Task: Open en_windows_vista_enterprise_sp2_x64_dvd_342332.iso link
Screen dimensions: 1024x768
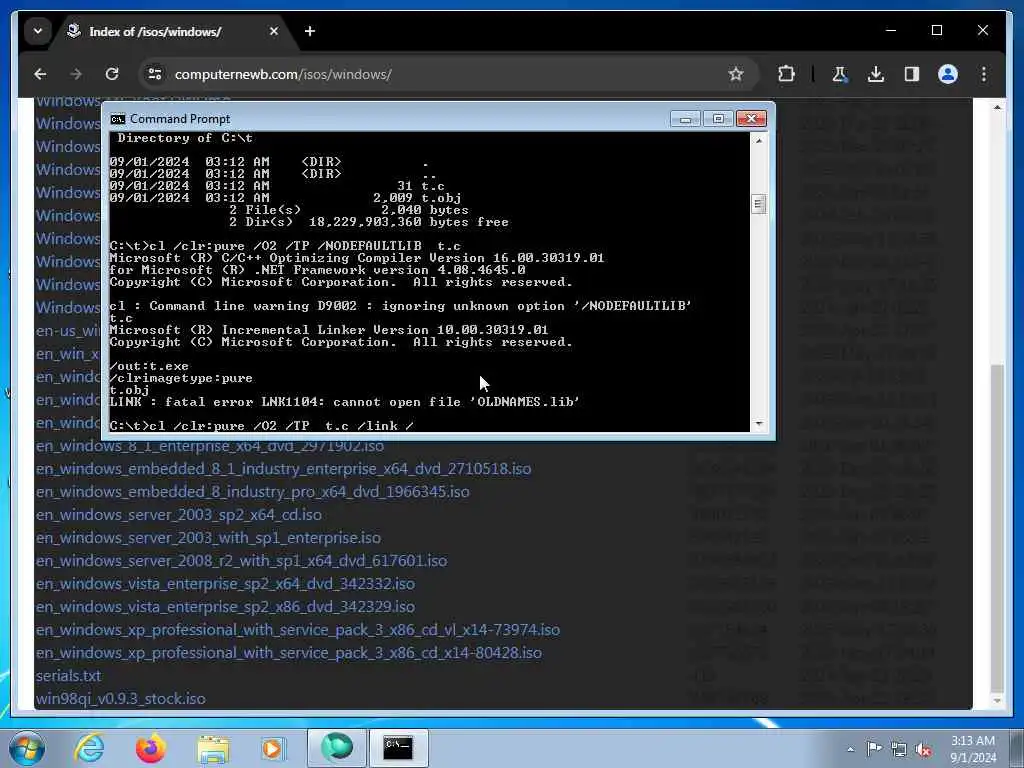Action: 225,583
